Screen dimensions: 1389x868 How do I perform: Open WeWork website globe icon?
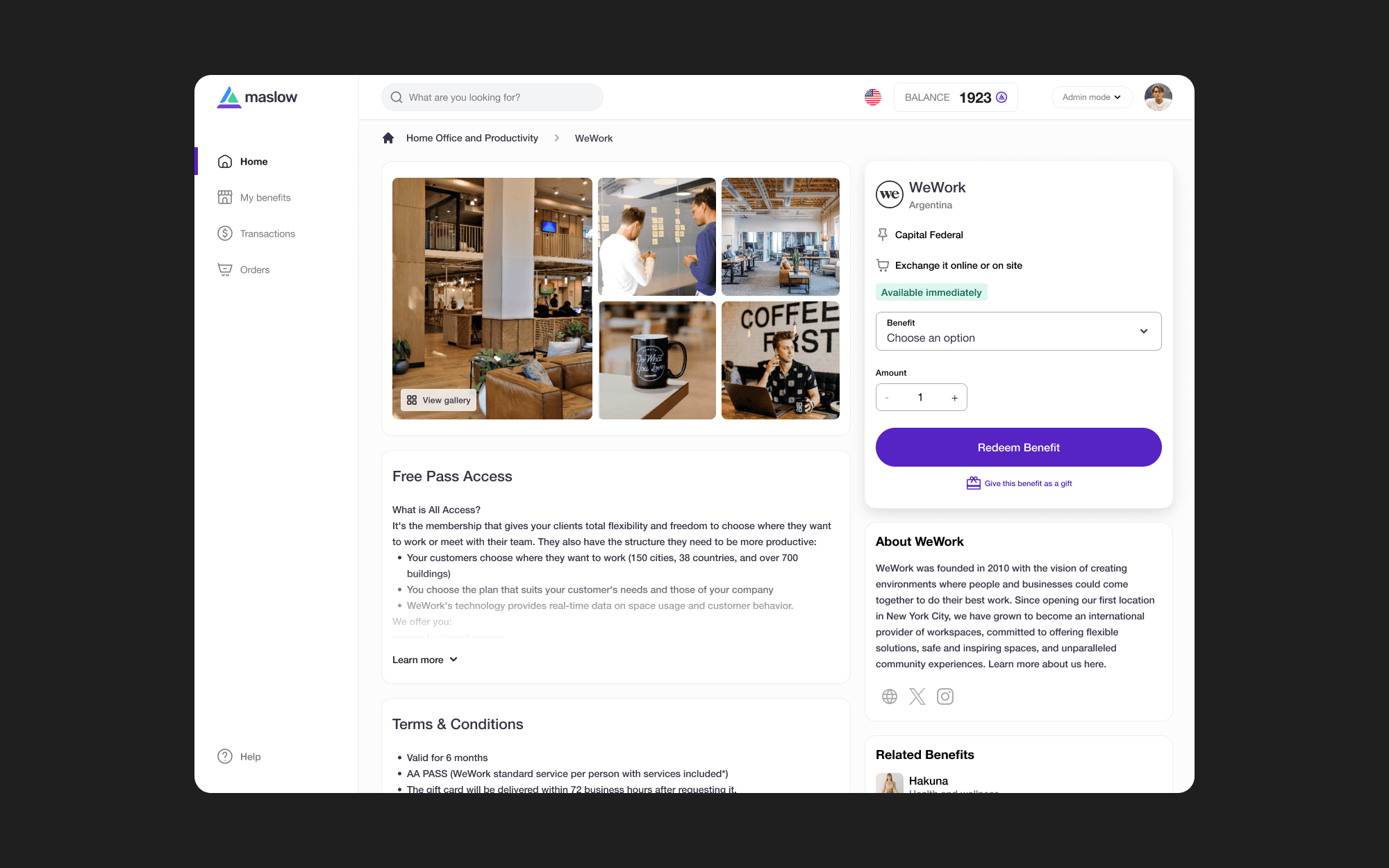pos(890,696)
